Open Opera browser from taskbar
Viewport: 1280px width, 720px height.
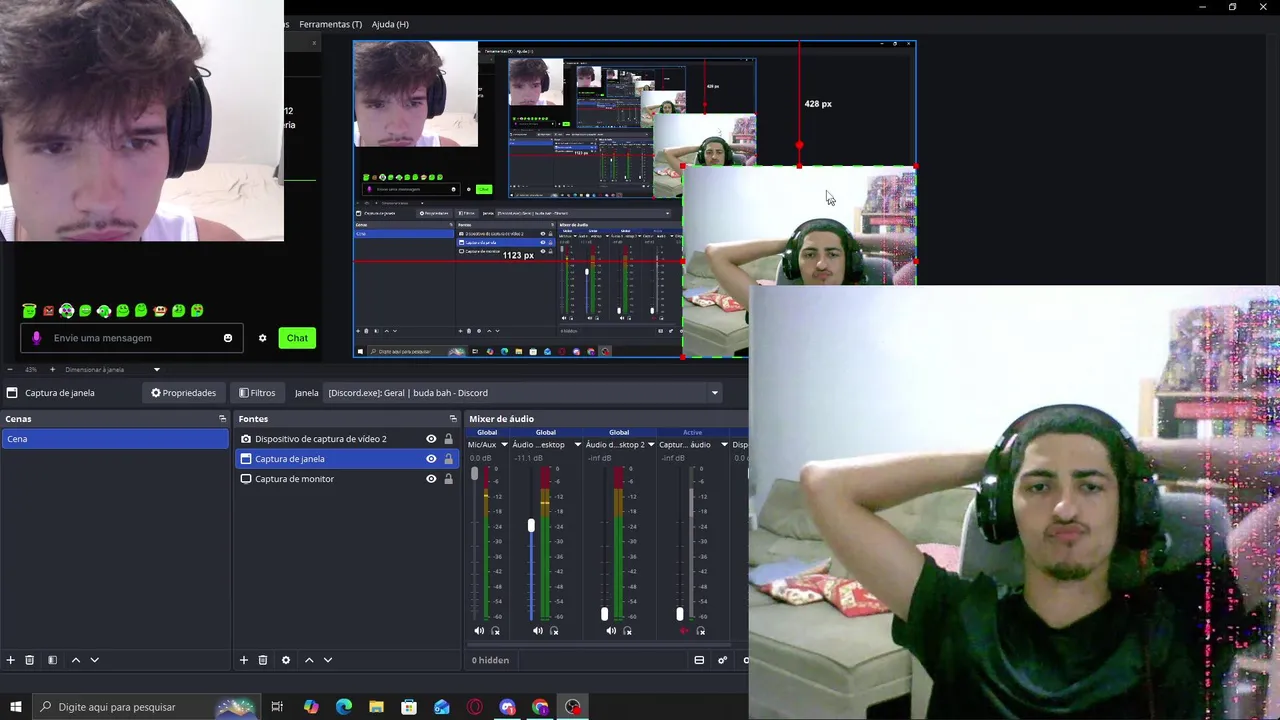pos(474,707)
